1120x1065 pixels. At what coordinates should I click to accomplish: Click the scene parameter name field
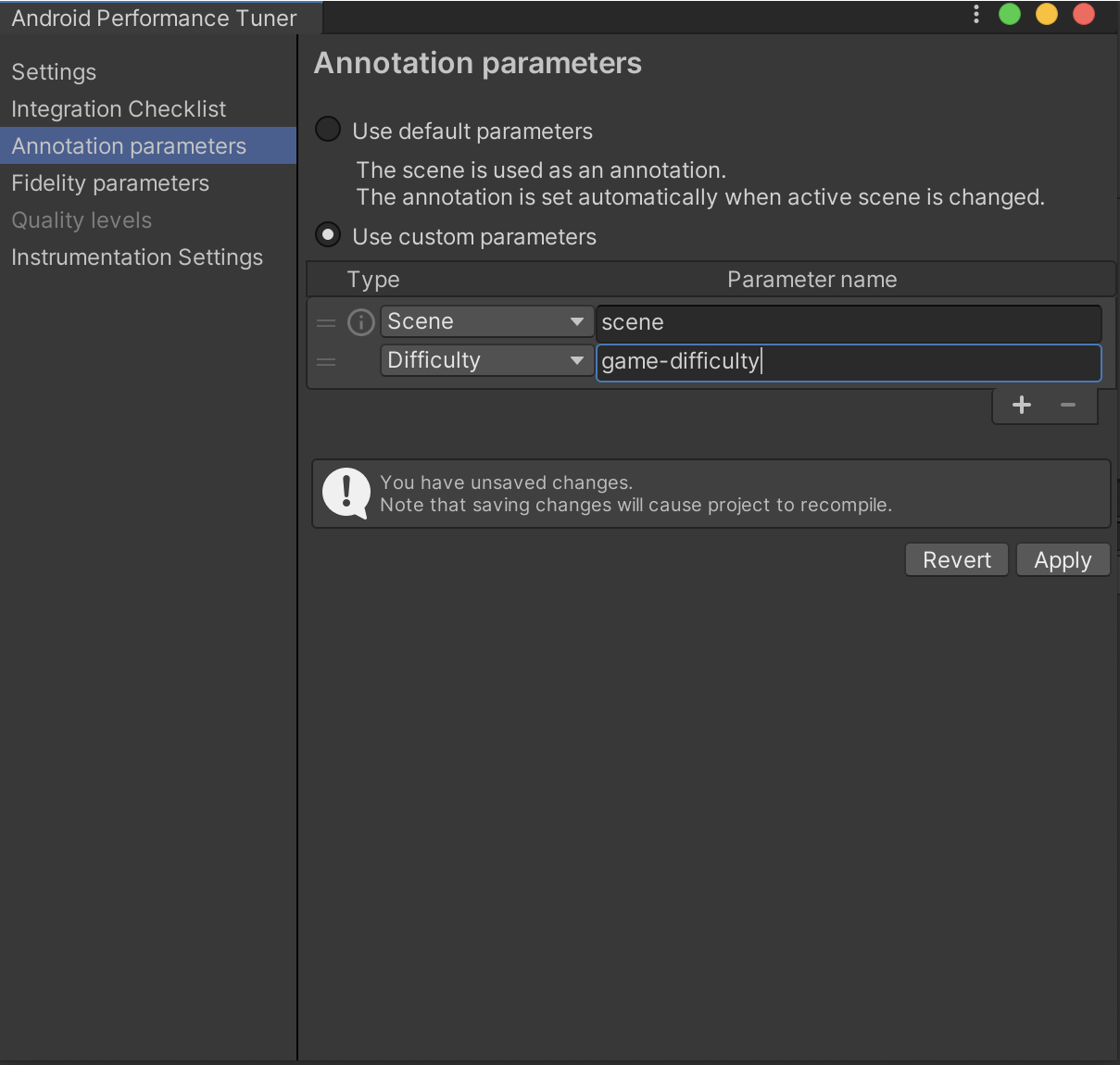click(x=848, y=323)
